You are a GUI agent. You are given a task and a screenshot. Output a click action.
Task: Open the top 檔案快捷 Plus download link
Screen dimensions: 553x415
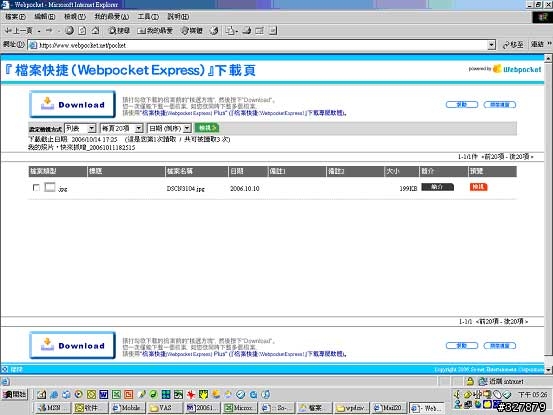tap(243, 113)
